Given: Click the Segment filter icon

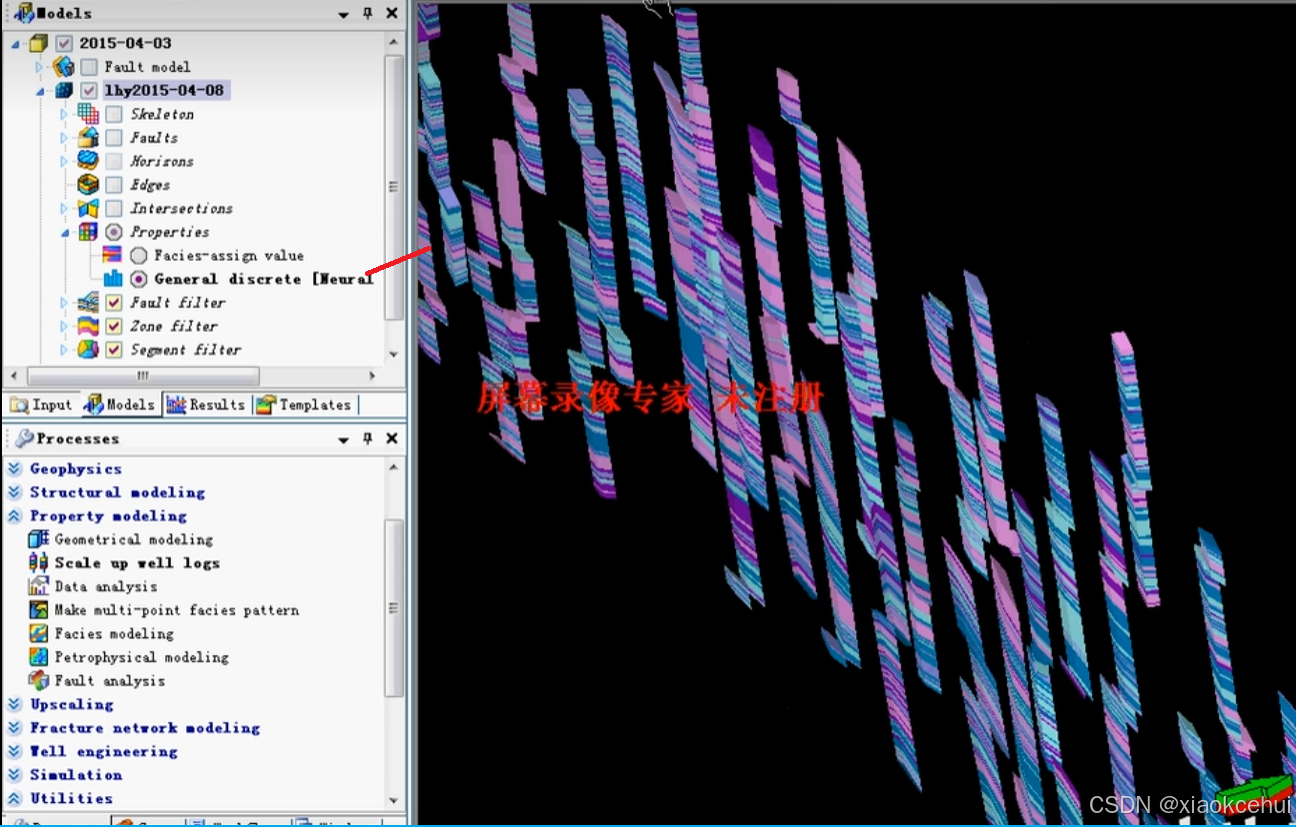Looking at the screenshot, I should pos(88,349).
